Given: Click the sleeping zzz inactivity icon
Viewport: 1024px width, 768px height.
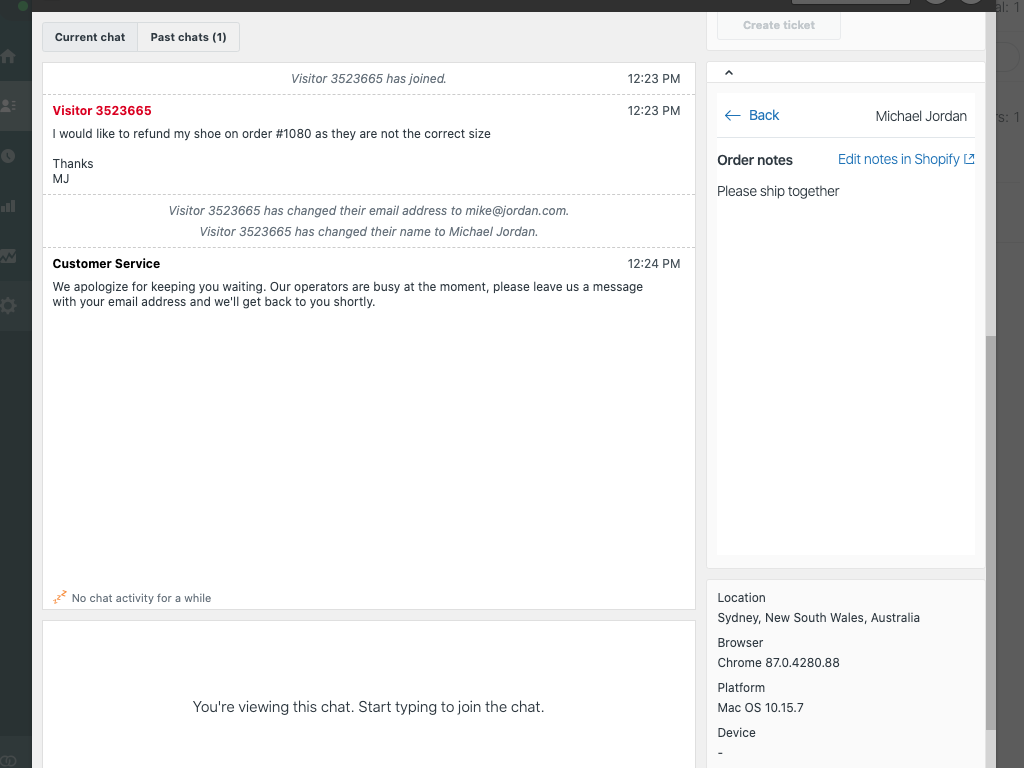Looking at the screenshot, I should [60, 598].
